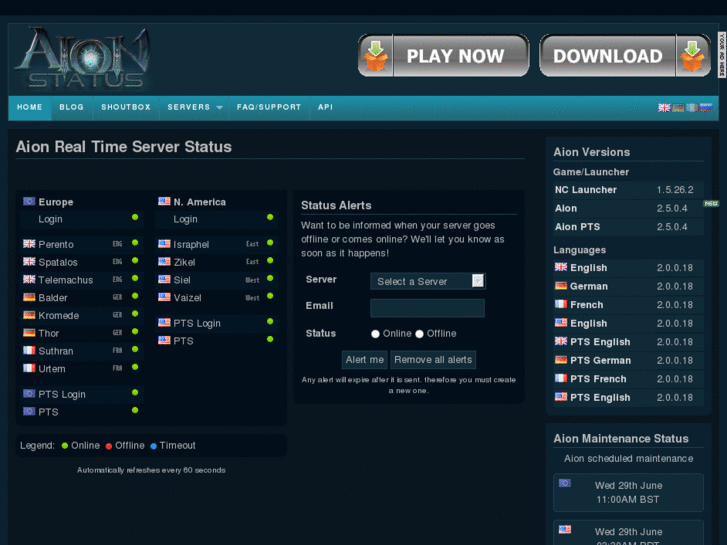Viewport: 727px width, 545px height.
Task: Click the Alert me button
Action: coord(364,360)
